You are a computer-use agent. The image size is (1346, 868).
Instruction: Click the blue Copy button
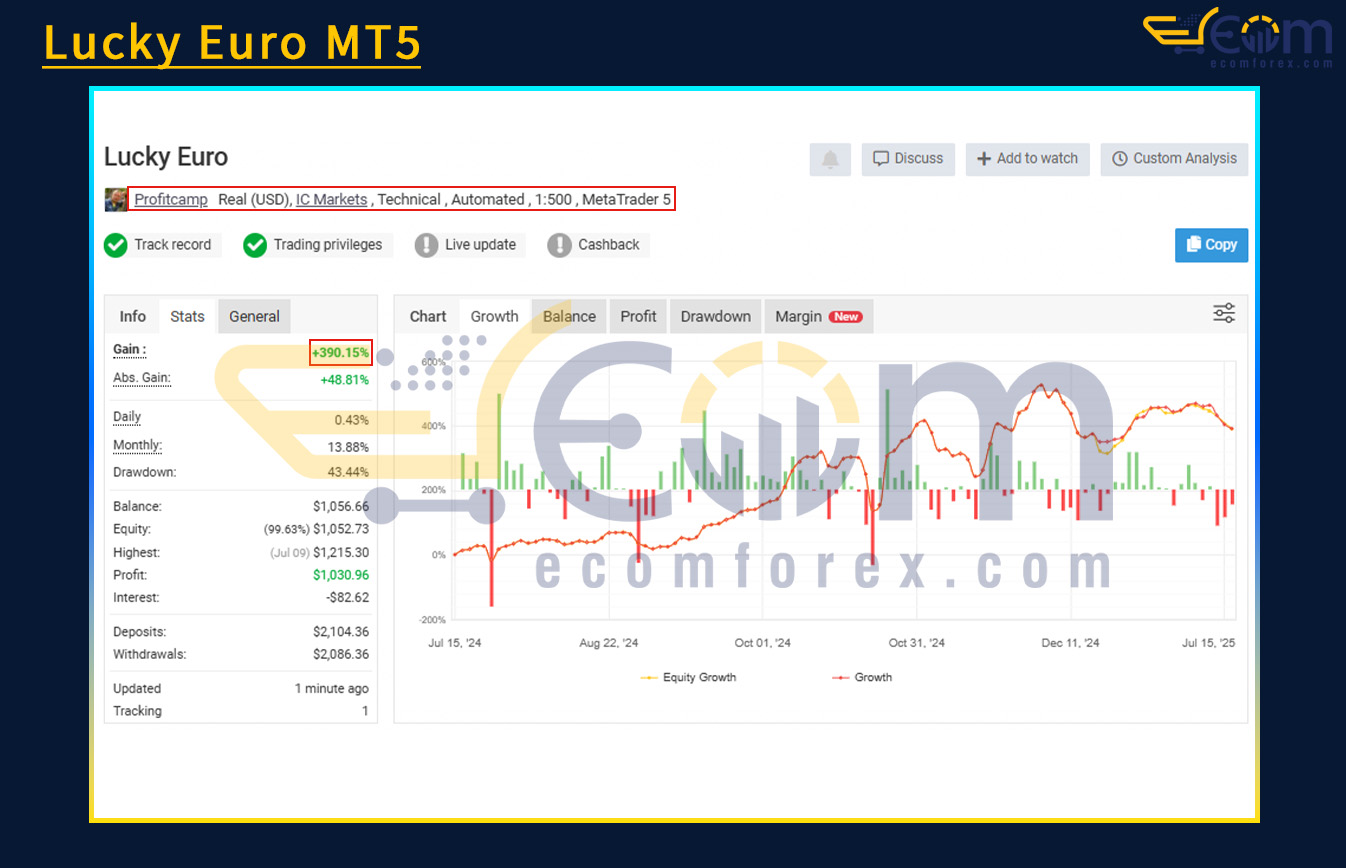point(1211,245)
